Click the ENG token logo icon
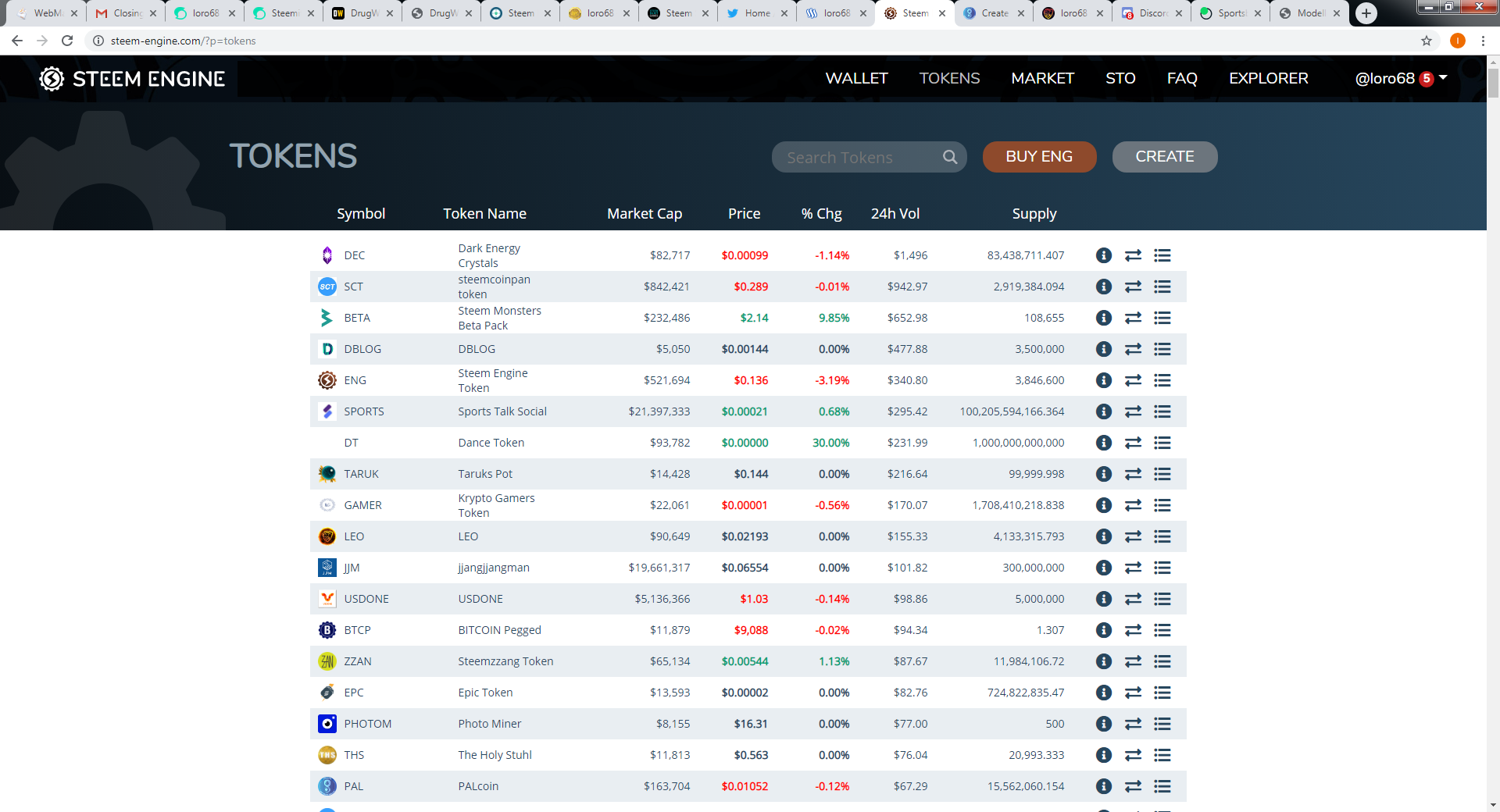1500x812 pixels. point(327,380)
